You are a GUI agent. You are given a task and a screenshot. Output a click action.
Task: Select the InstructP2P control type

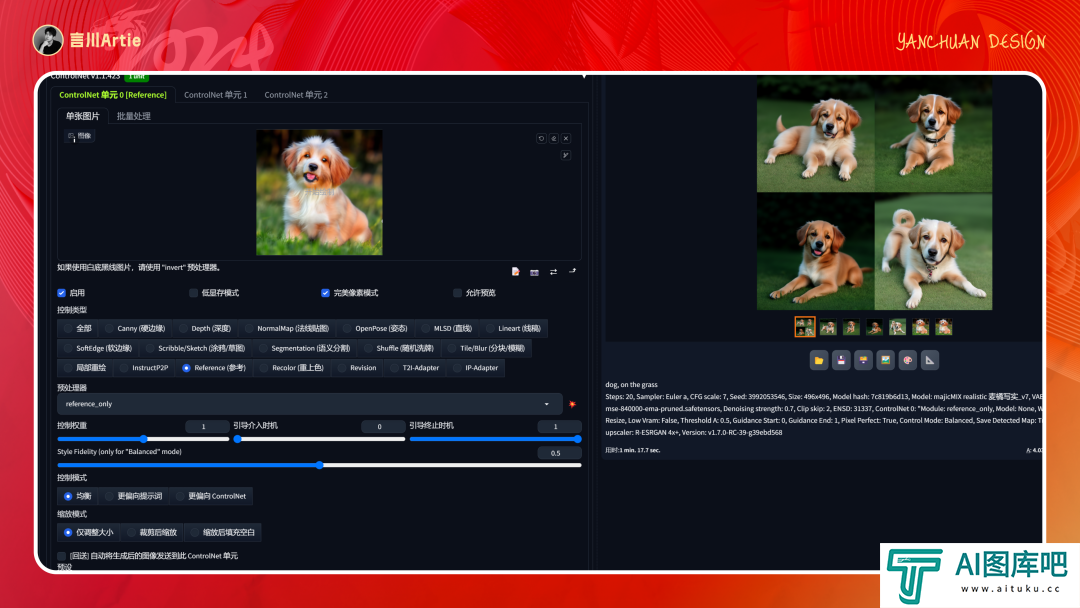pyautogui.click(x=144, y=368)
